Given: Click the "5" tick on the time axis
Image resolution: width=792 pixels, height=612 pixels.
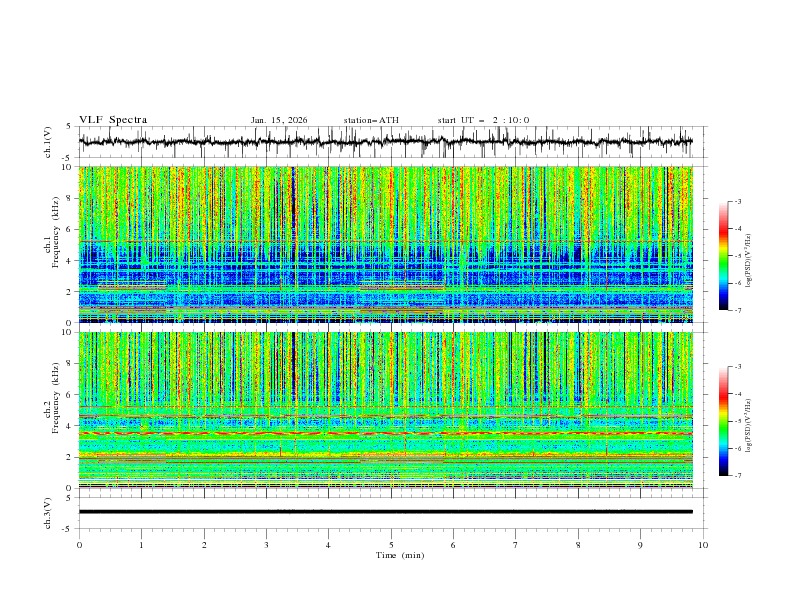Looking at the screenshot, I should (x=391, y=545).
